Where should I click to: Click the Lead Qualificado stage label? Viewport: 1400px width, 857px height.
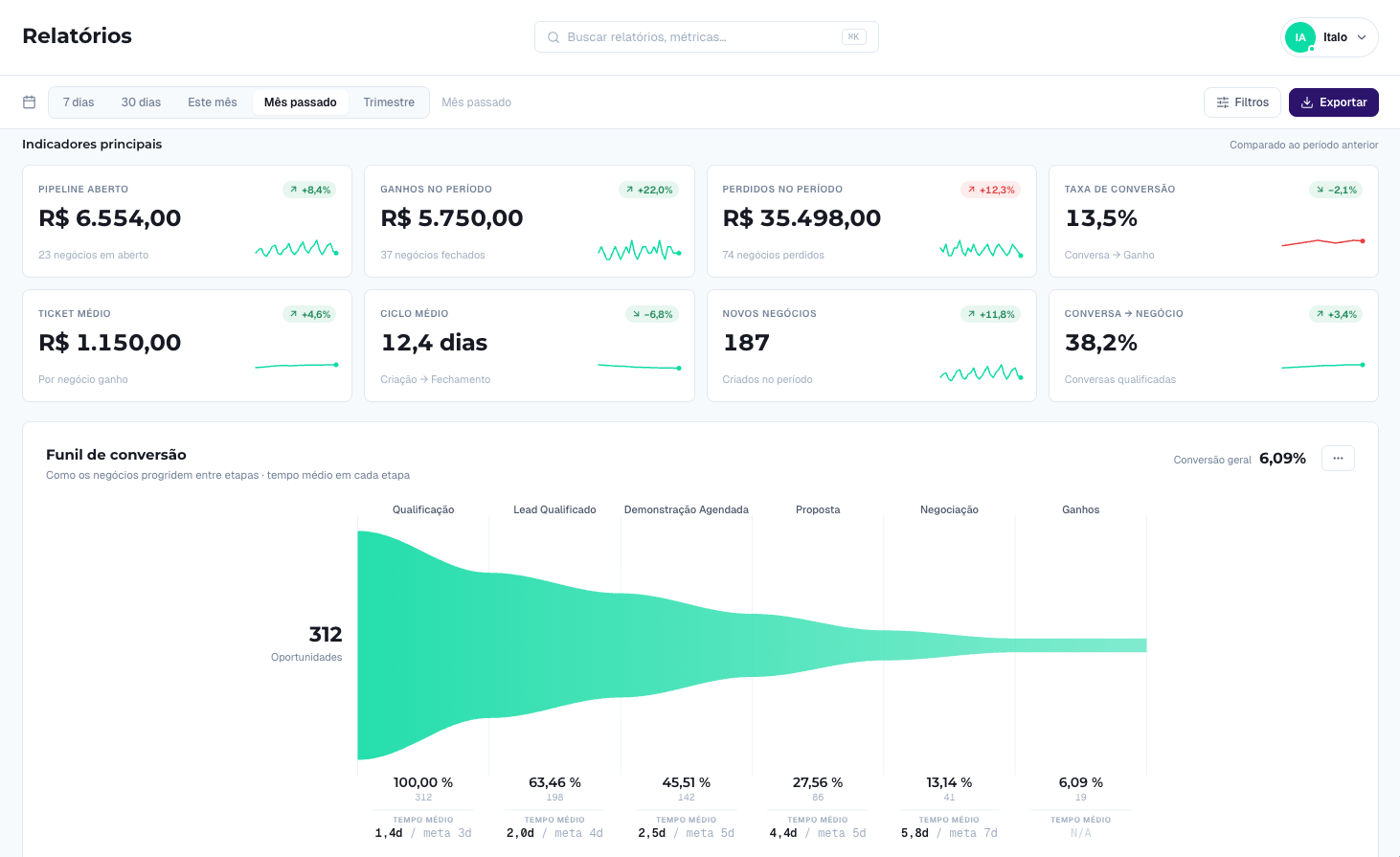pos(554,509)
